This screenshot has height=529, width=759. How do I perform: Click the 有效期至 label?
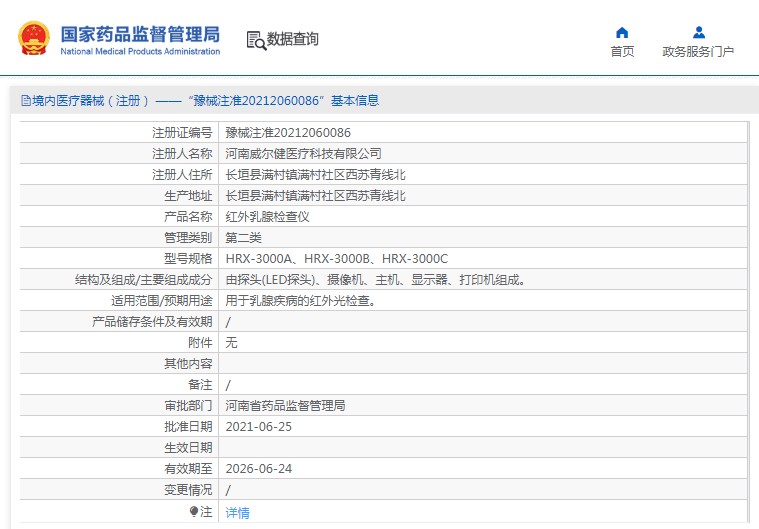(188, 469)
